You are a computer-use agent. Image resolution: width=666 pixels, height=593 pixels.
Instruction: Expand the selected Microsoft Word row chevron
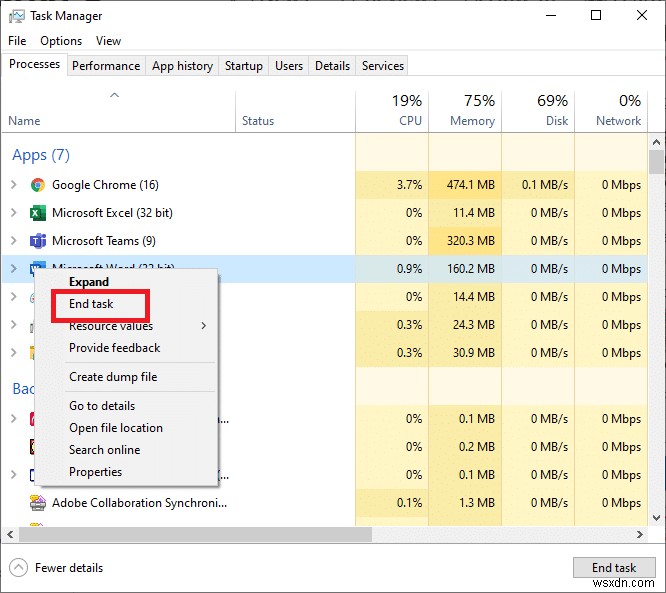coord(14,268)
